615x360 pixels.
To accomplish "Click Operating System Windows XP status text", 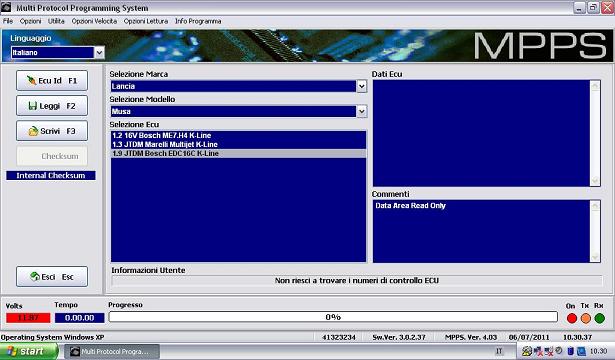I will click(x=52, y=337).
